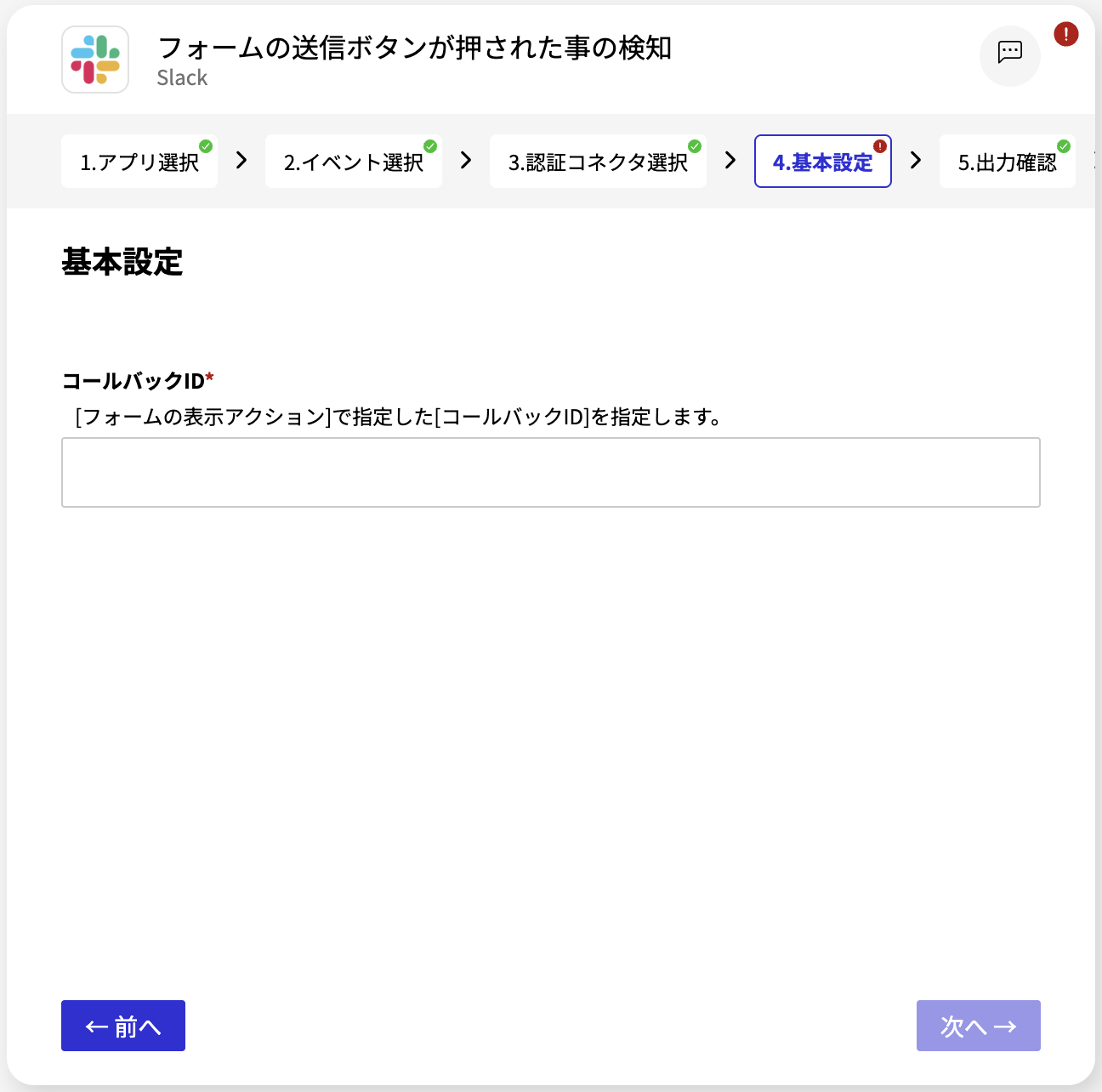Click the chevron after 4.基本設定
The image size is (1102, 1092).
pyautogui.click(x=916, y=160)
